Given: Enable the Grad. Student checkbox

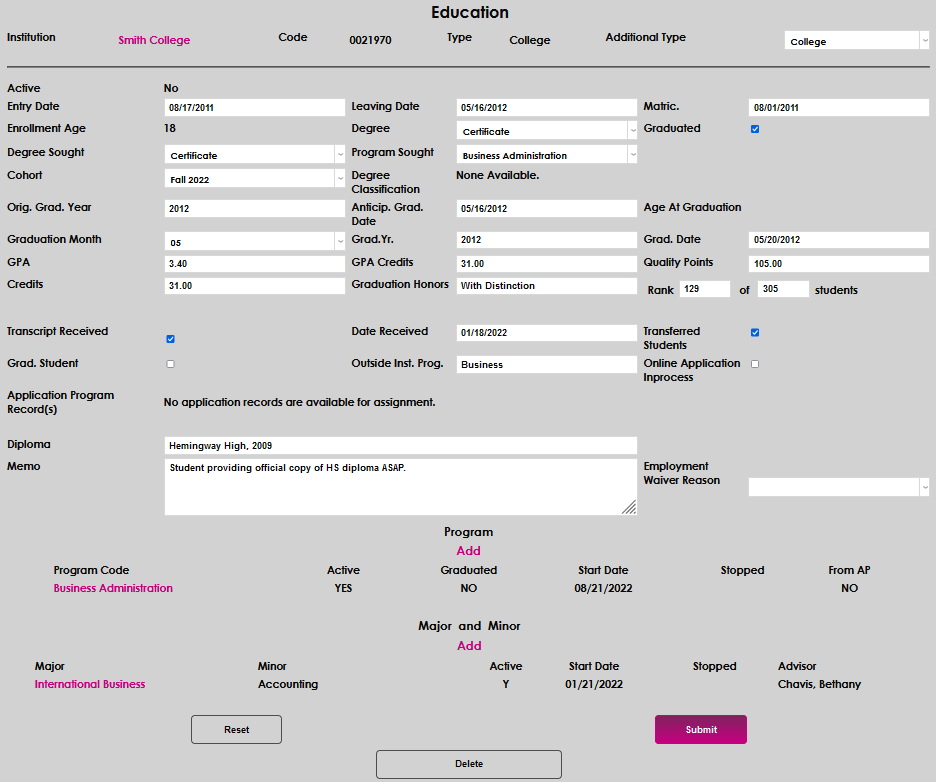Looking at the screenshot, I should pos(170,364).
